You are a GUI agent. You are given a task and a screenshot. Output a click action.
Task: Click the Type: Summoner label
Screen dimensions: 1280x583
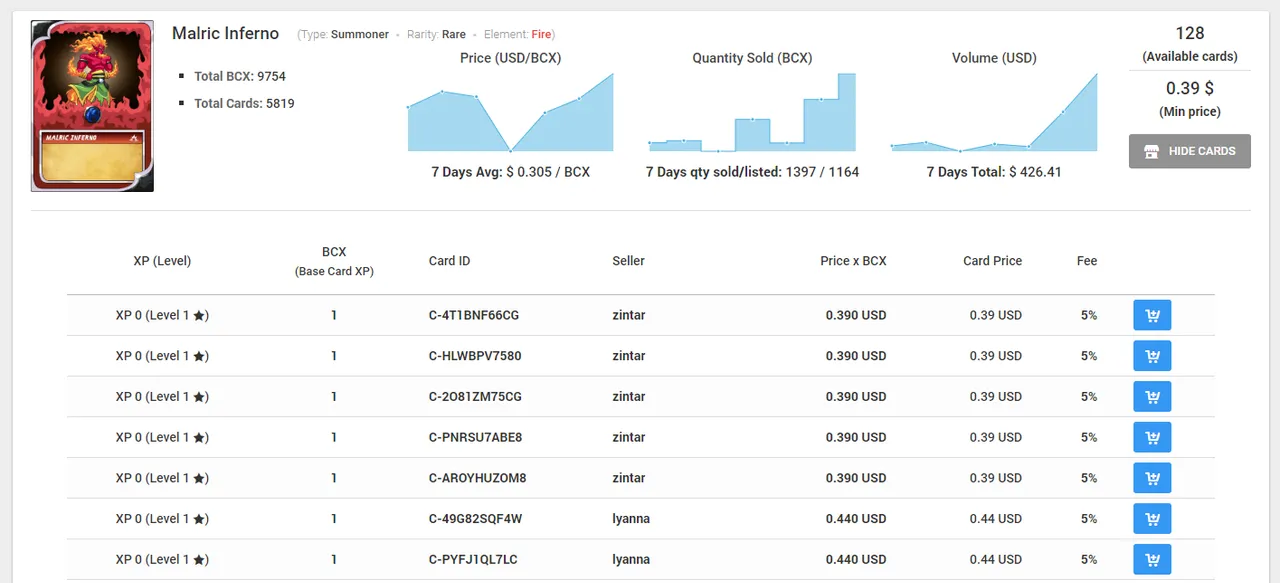pos(345,34)
